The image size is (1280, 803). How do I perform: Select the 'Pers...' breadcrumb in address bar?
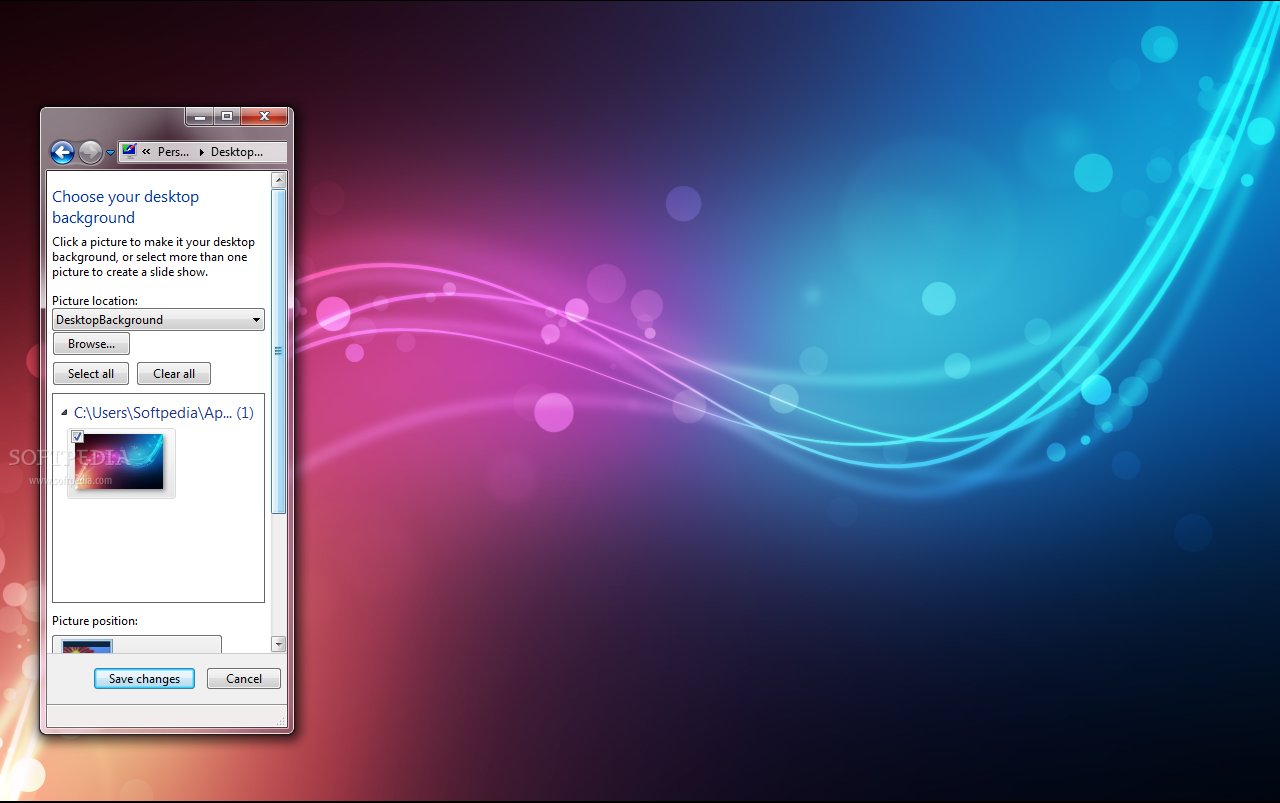pos(174,152)
